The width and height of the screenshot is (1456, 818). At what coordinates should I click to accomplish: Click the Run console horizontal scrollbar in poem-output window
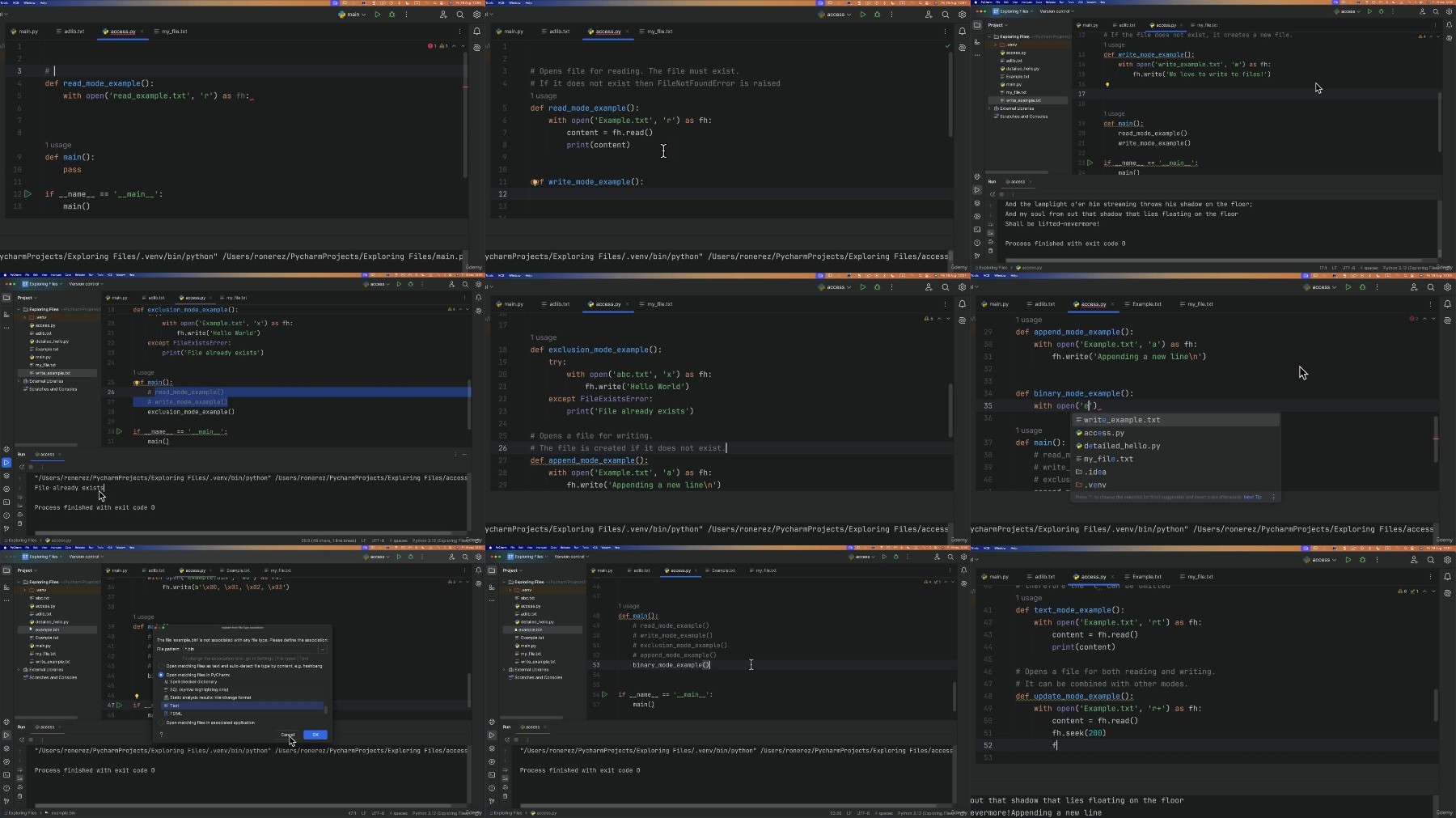click(x=1213, y=261)
